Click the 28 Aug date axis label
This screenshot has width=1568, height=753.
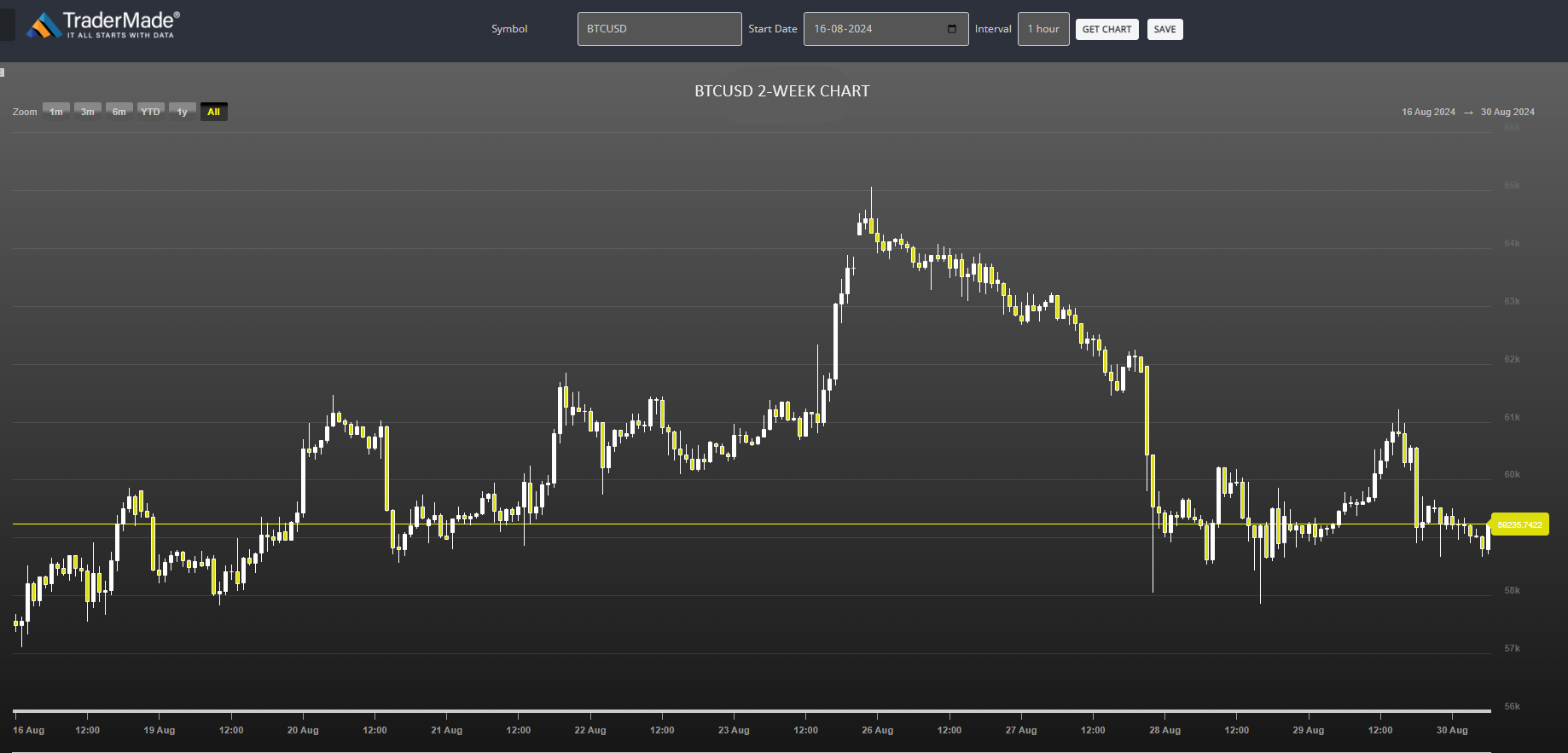[x=1164, y=730]
